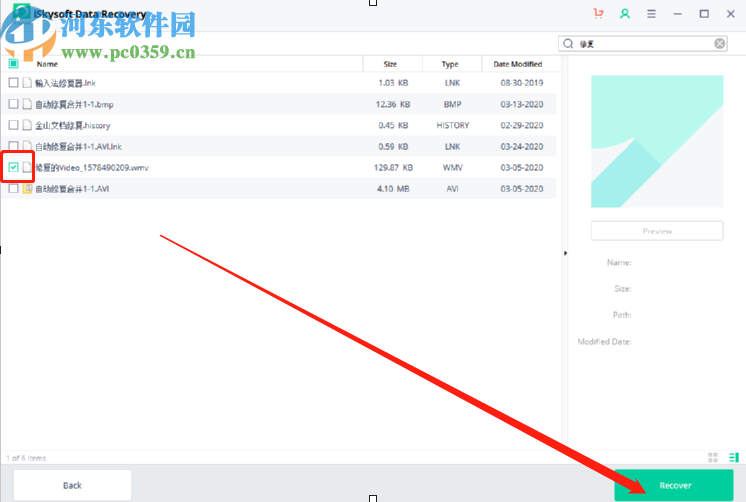Image resolution: width=746 pixels, height=502 pixels.
Task: Open the shopping cart icon
Action: point(599,13)
